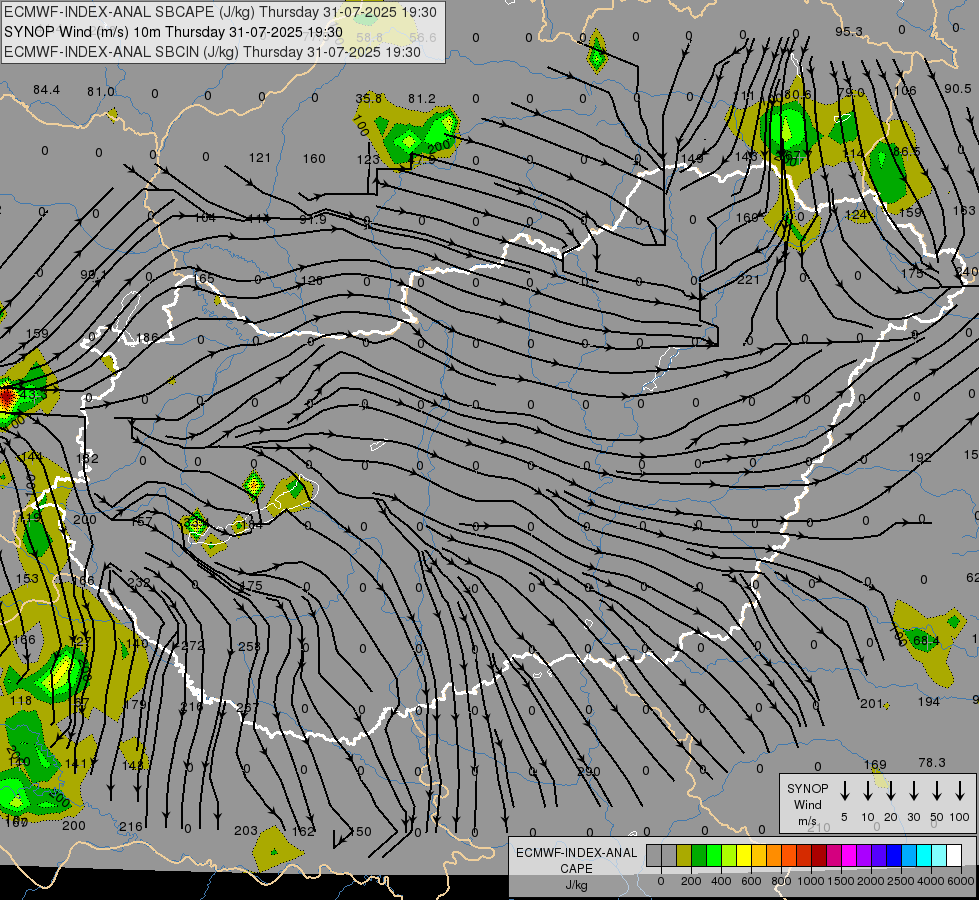This screenshot has height=900, width=979.
Task: Click the 'SYNOP Wind m/s' legend label
Action: [x=807, y=804]
